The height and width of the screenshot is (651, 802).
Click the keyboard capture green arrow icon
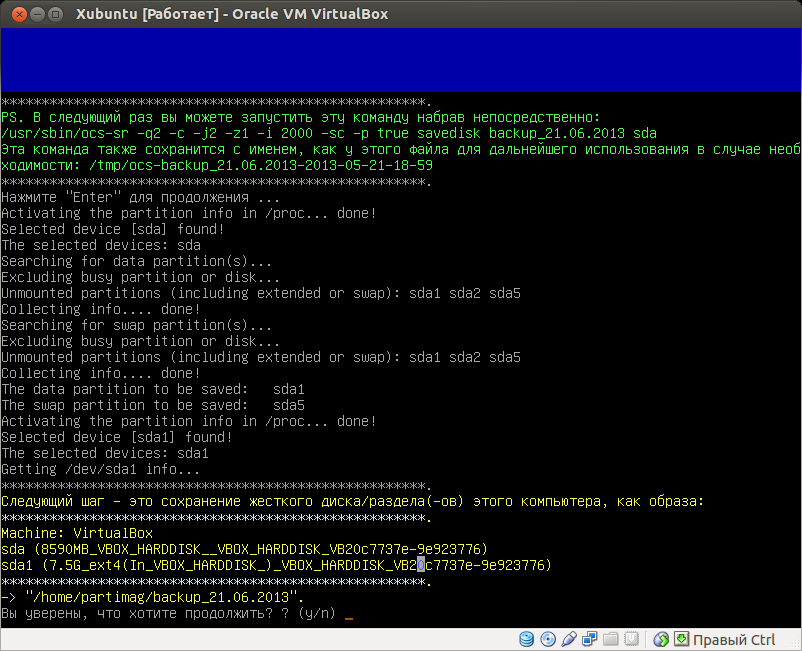681,639
